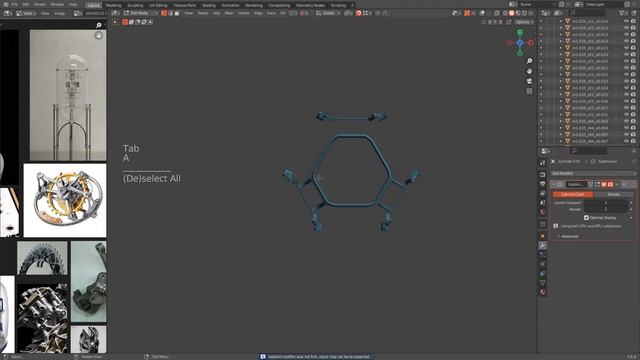Toggle the snapping magnet in viewport header
This screenshot has width=640, height=360.
(358, 13)
